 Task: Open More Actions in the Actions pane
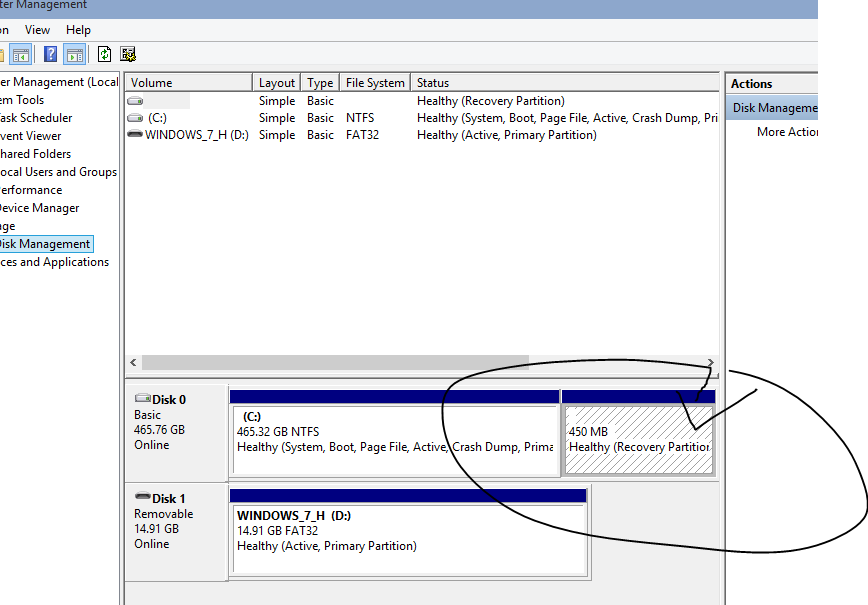coord(787,132)
